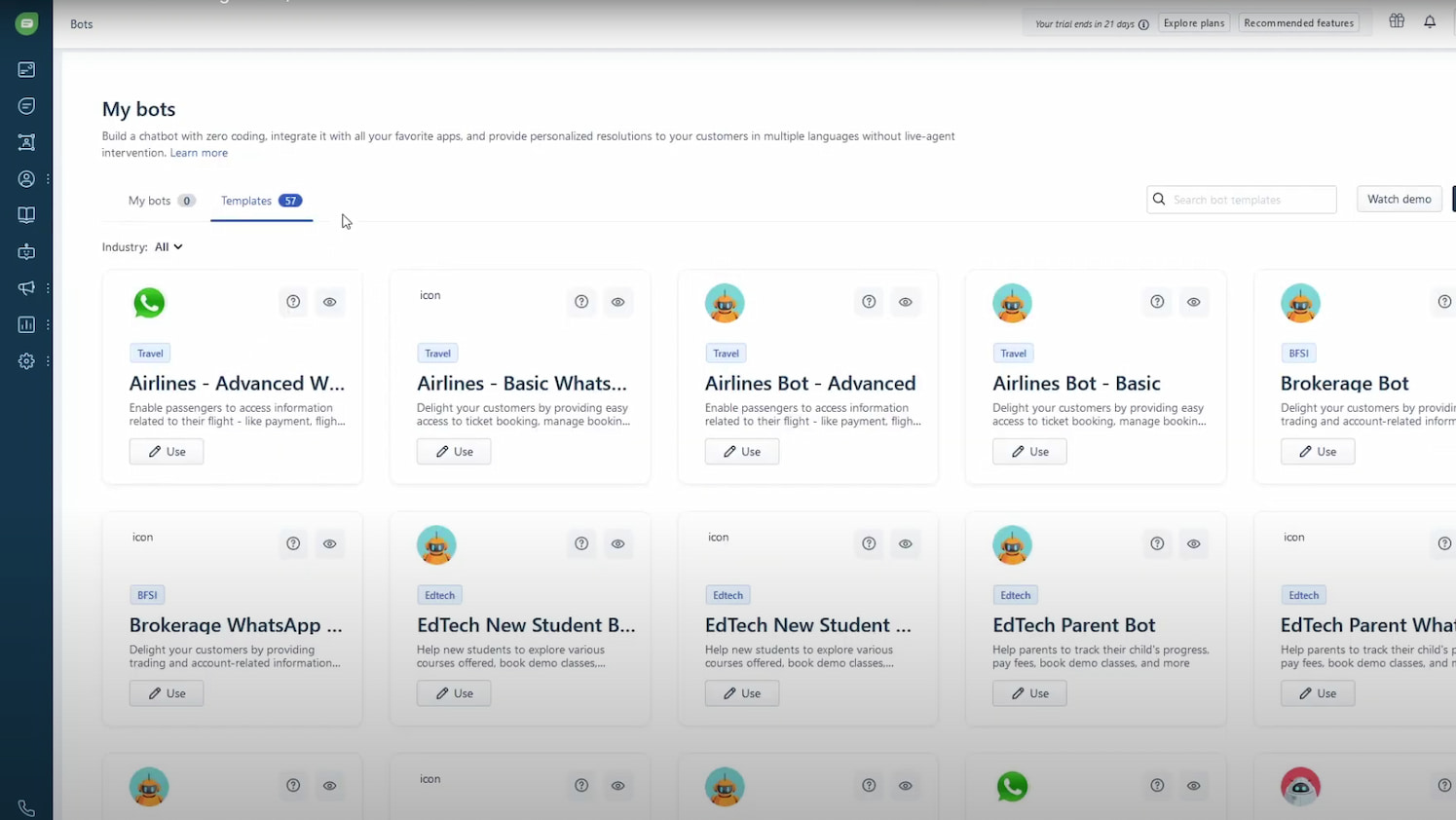1456x820 pixels.
Task: Open Settings with the gear icon
Action: tap(26, 360)
